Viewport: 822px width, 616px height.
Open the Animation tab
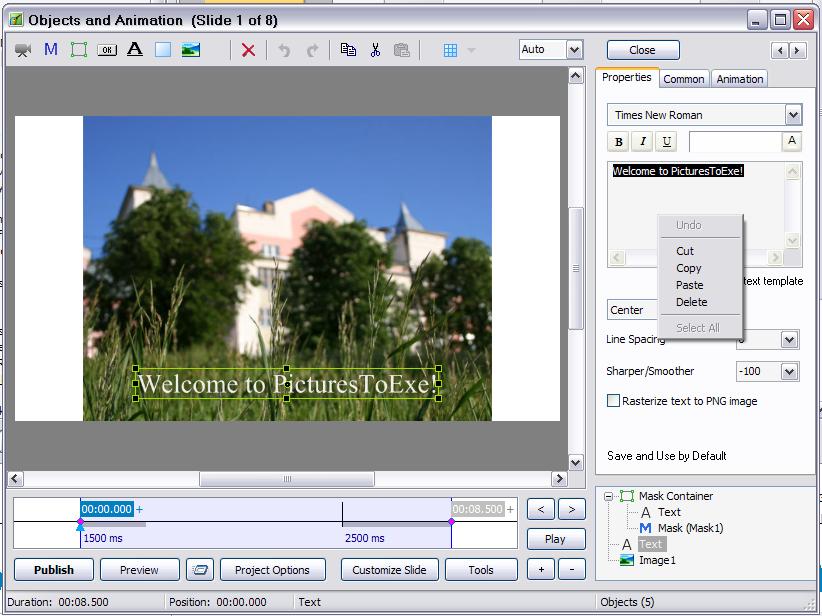740,79
